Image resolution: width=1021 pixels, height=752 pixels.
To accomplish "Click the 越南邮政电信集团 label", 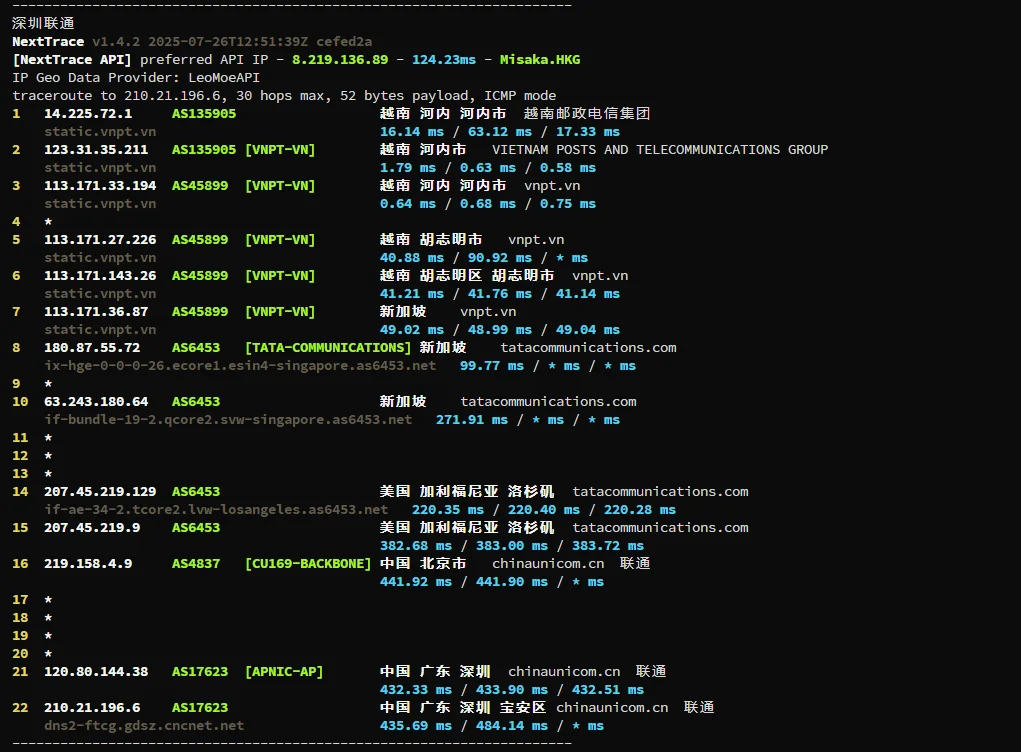I will click(x=587, y=114).
